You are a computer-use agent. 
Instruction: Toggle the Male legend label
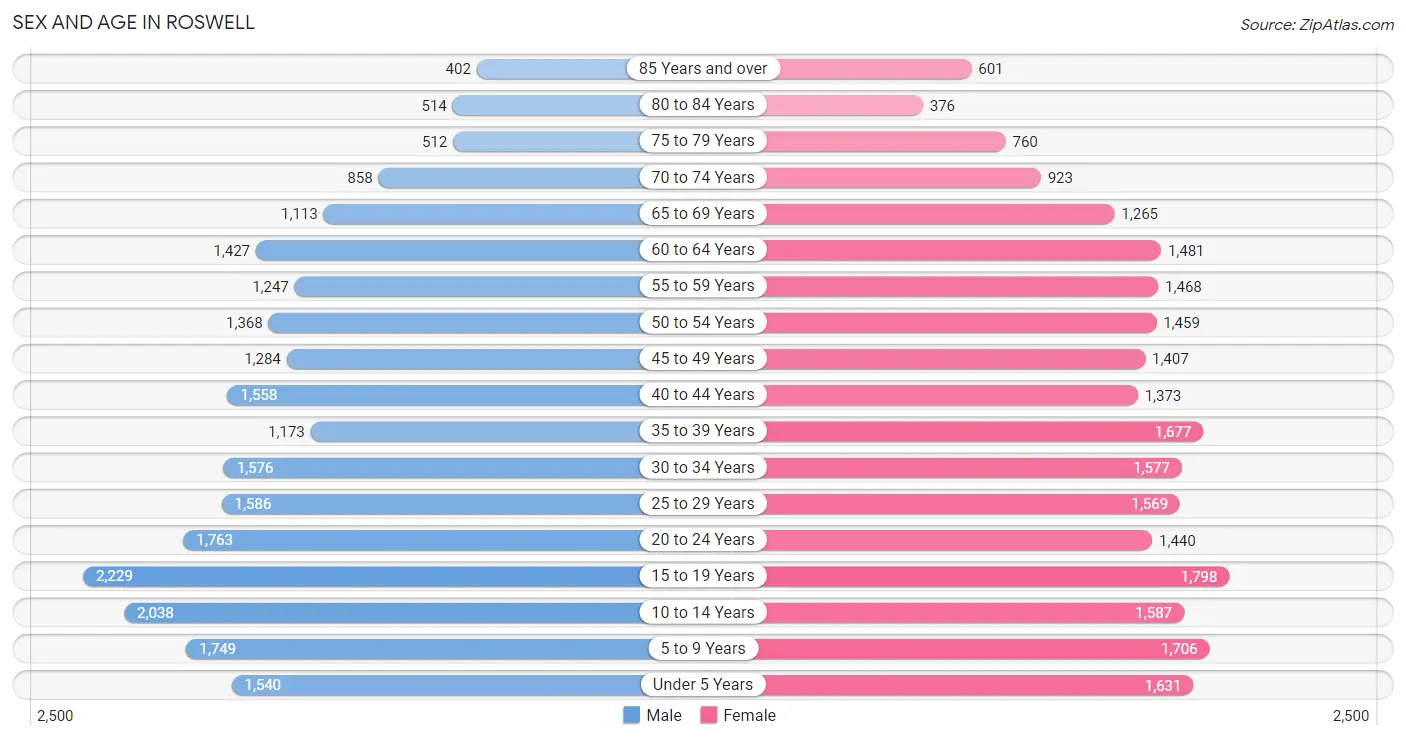[x=664, y=715]
